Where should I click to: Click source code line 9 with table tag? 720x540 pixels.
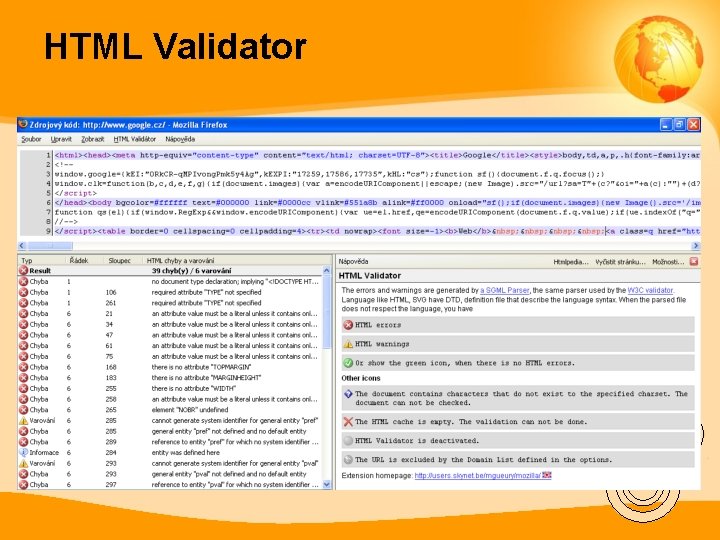coord(377,231)
